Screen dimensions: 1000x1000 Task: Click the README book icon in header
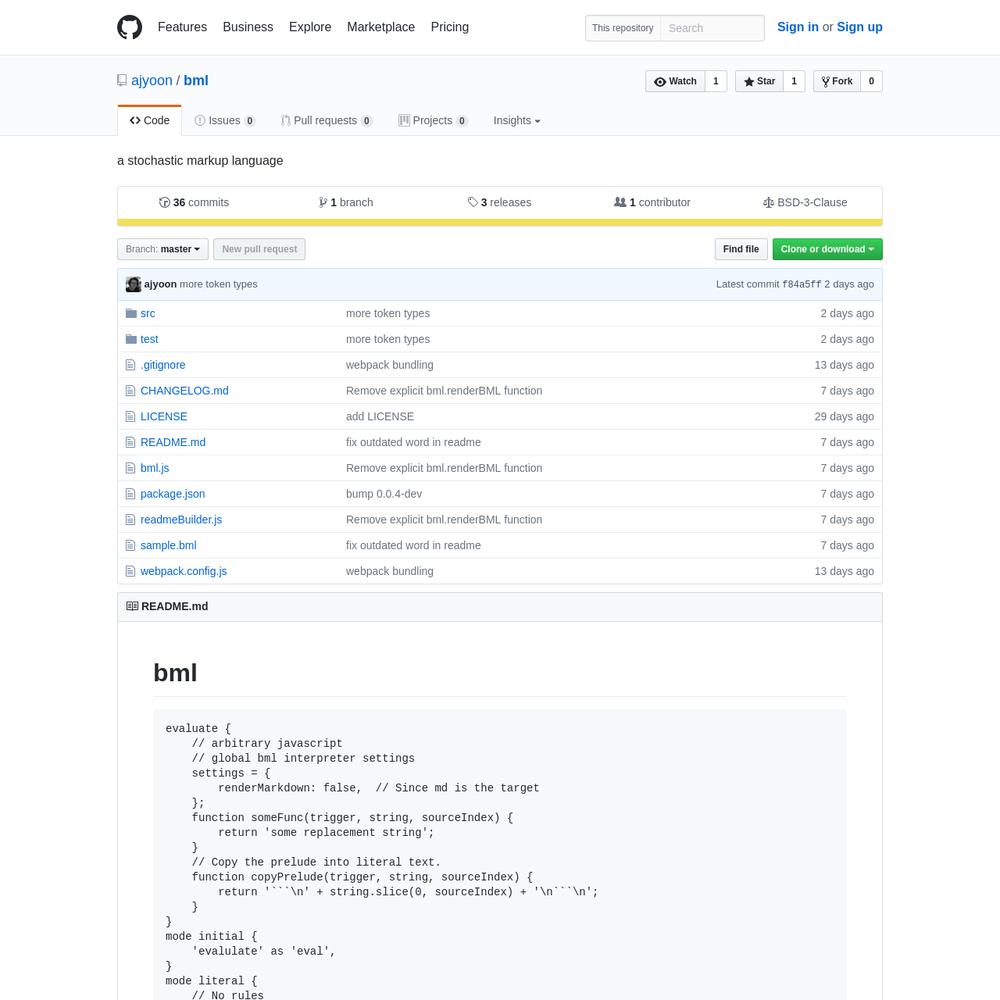click(132, 606)
